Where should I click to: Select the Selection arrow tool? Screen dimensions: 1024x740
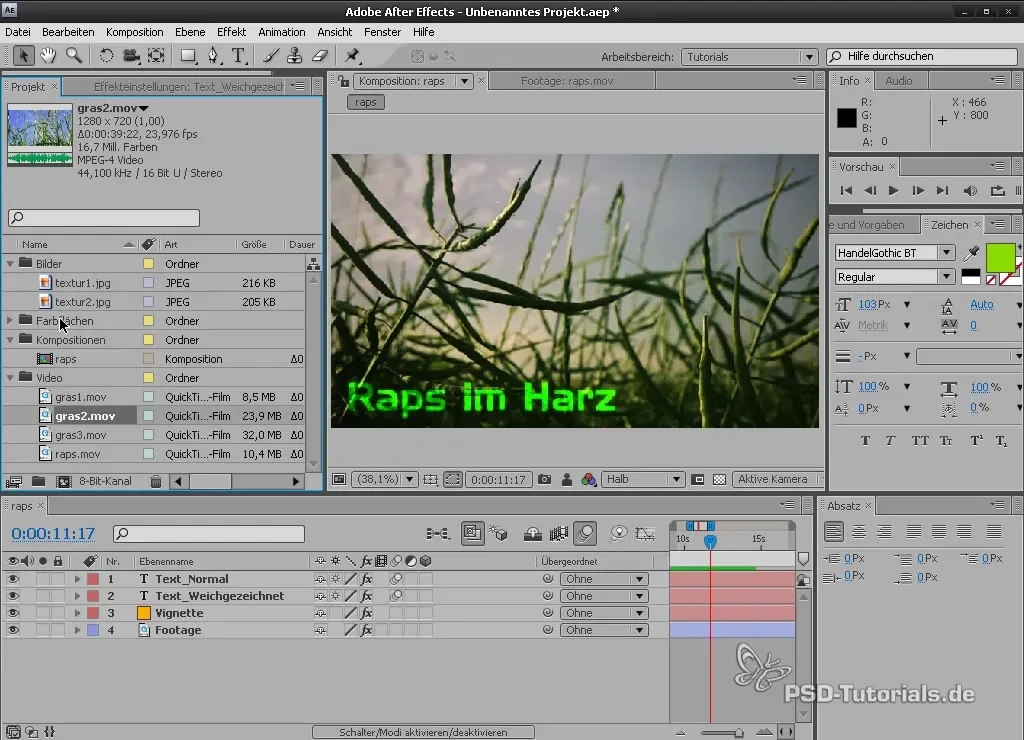(24, 56)
